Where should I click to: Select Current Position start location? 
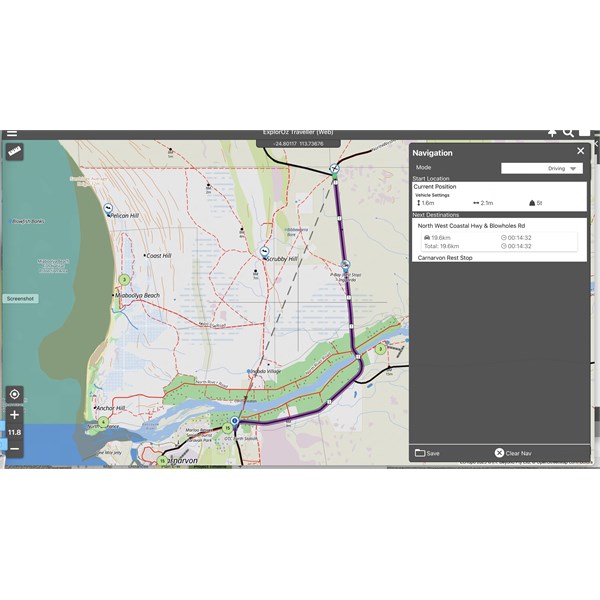(x=437, y=187)
